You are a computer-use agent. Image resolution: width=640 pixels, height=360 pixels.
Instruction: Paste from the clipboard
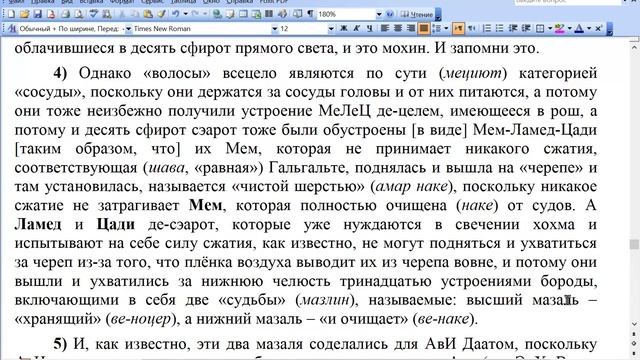click(148, 14)
